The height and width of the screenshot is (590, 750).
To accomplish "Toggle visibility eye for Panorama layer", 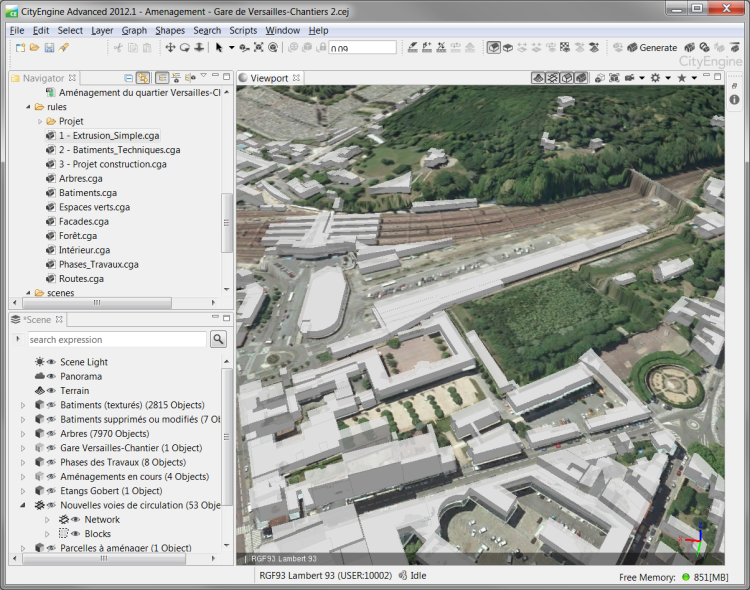I will point(51,376).
